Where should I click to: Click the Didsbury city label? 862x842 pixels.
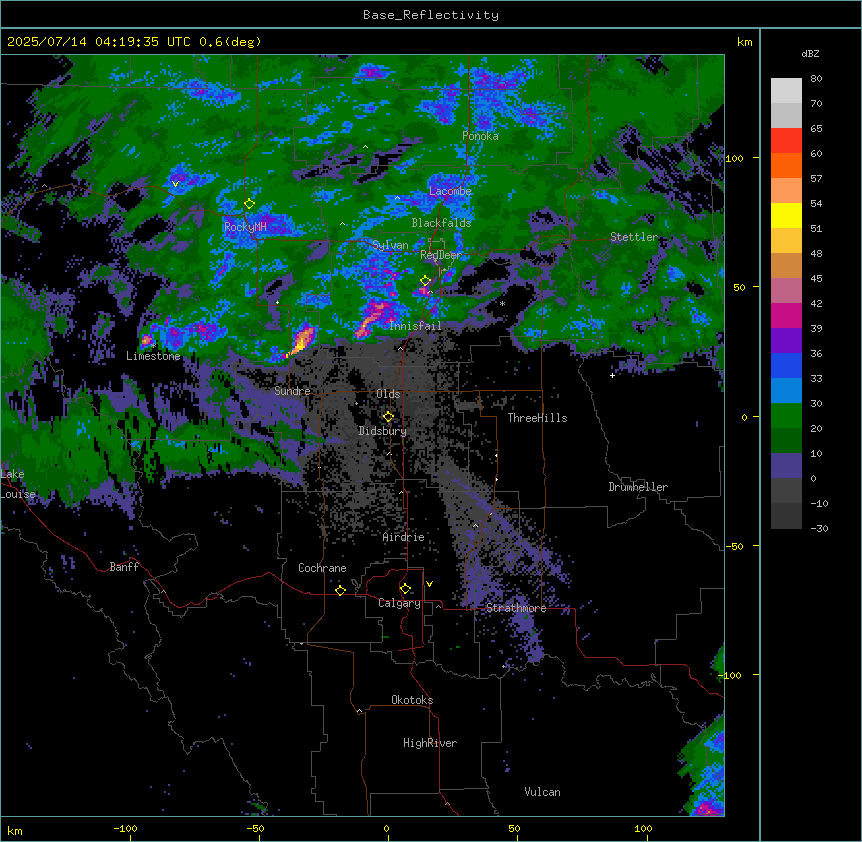(x=383, y=431)
